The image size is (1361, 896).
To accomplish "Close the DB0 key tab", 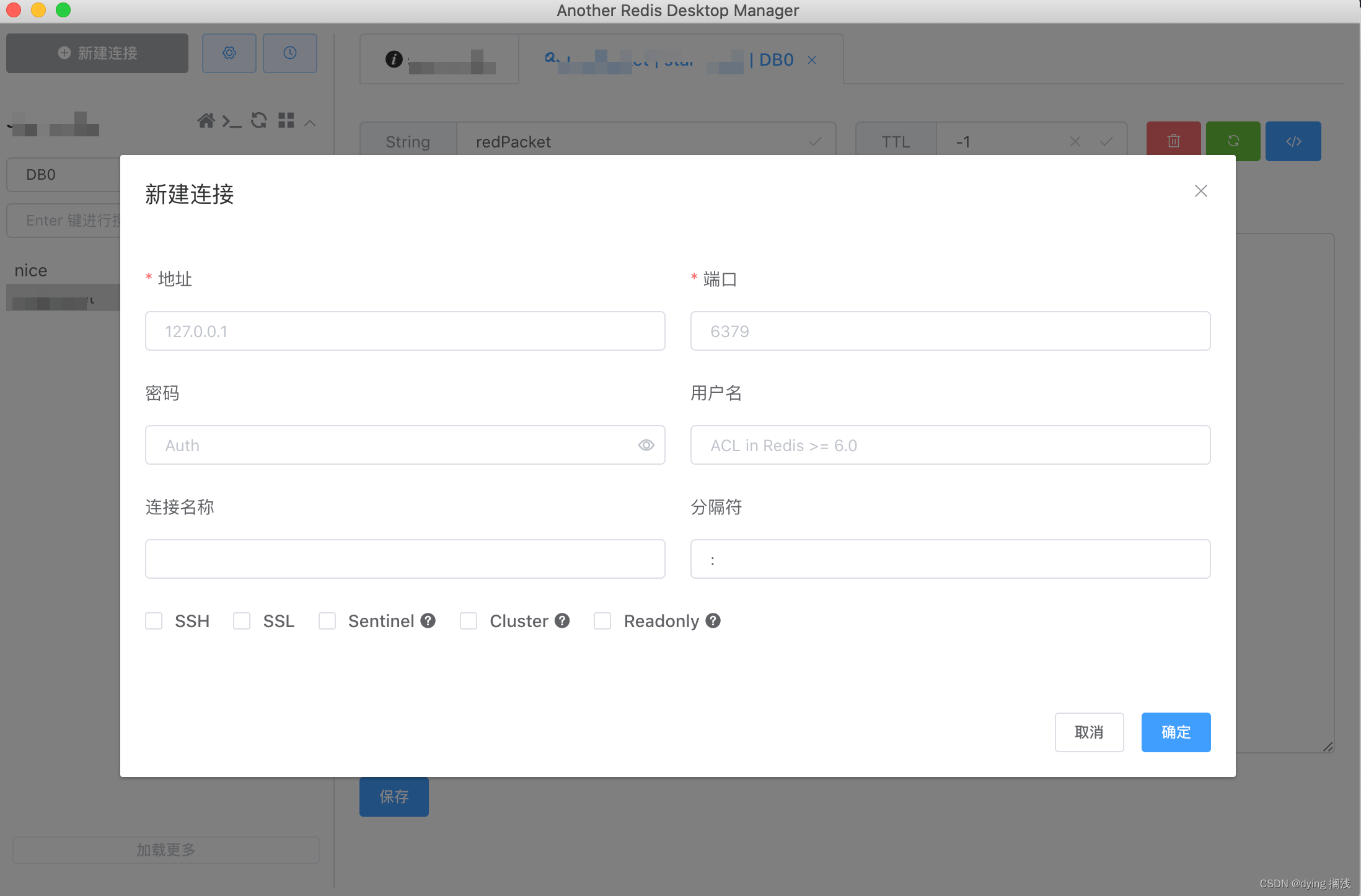I will point(812,60).
